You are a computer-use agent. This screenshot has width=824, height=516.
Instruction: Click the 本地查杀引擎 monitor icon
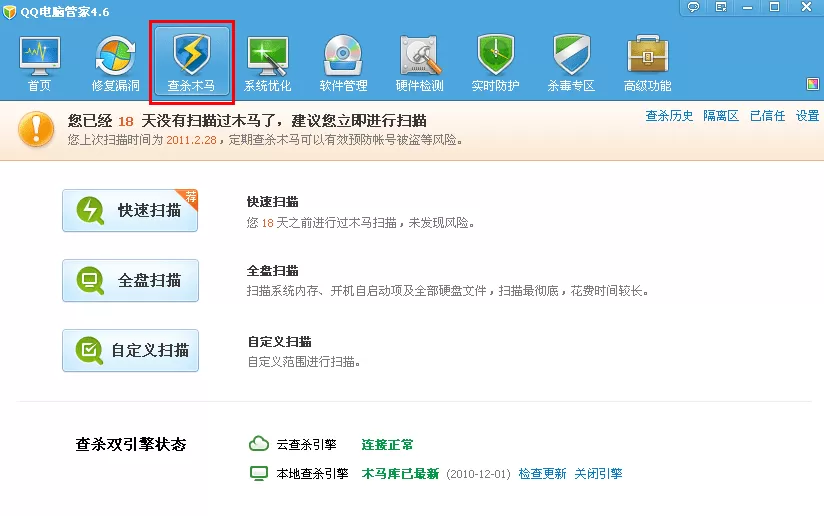click(x=259, y=473)
